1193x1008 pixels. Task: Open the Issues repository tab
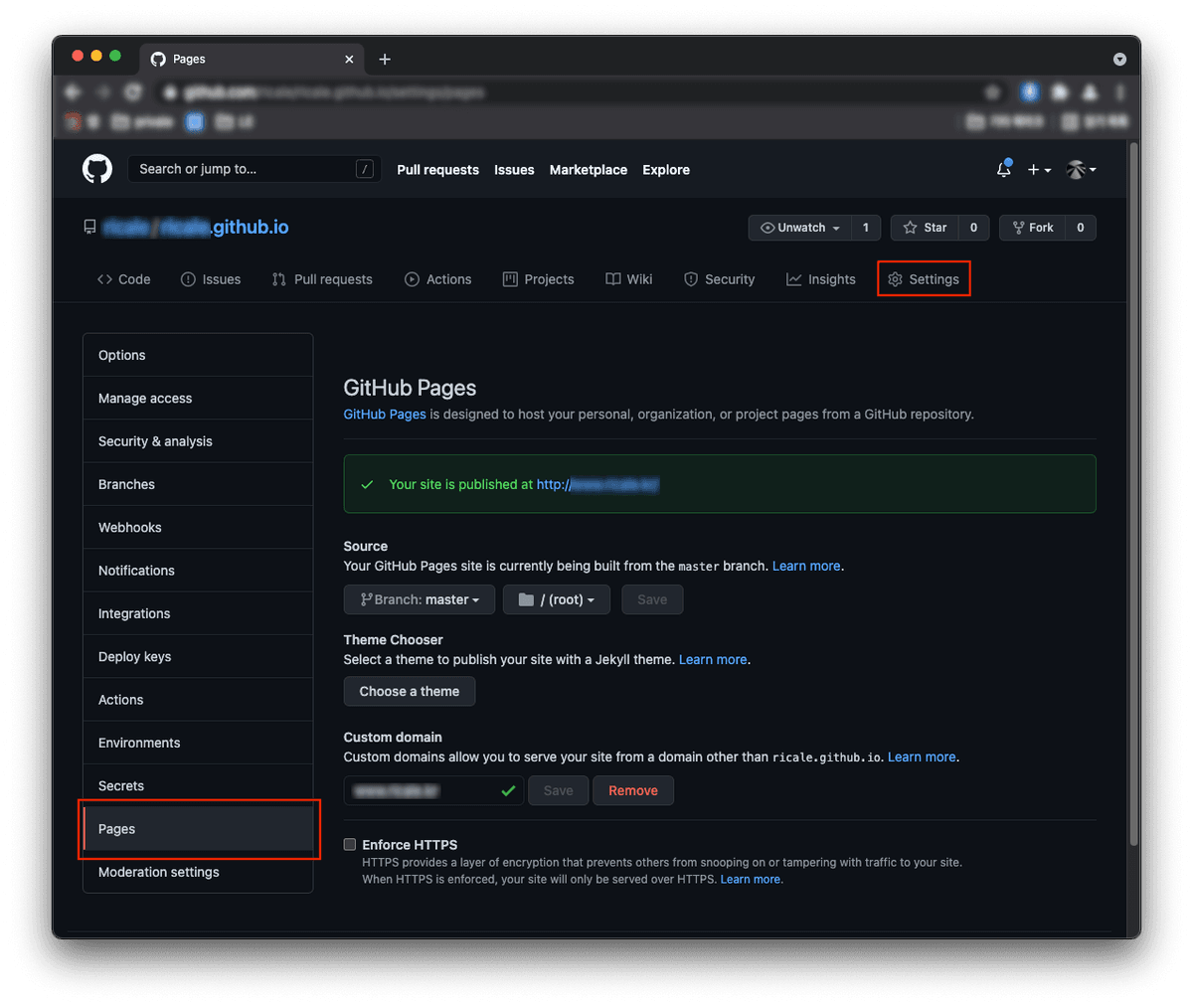point(211,279)
